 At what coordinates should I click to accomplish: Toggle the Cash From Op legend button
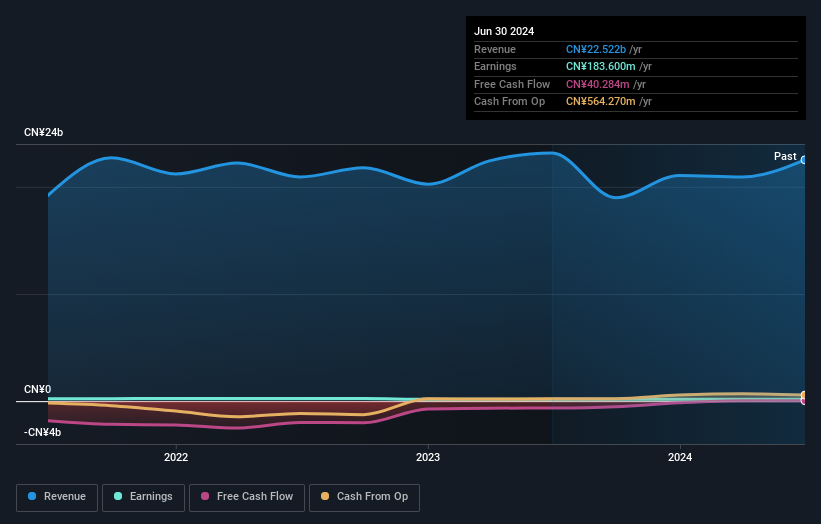(x=364, y=497)
